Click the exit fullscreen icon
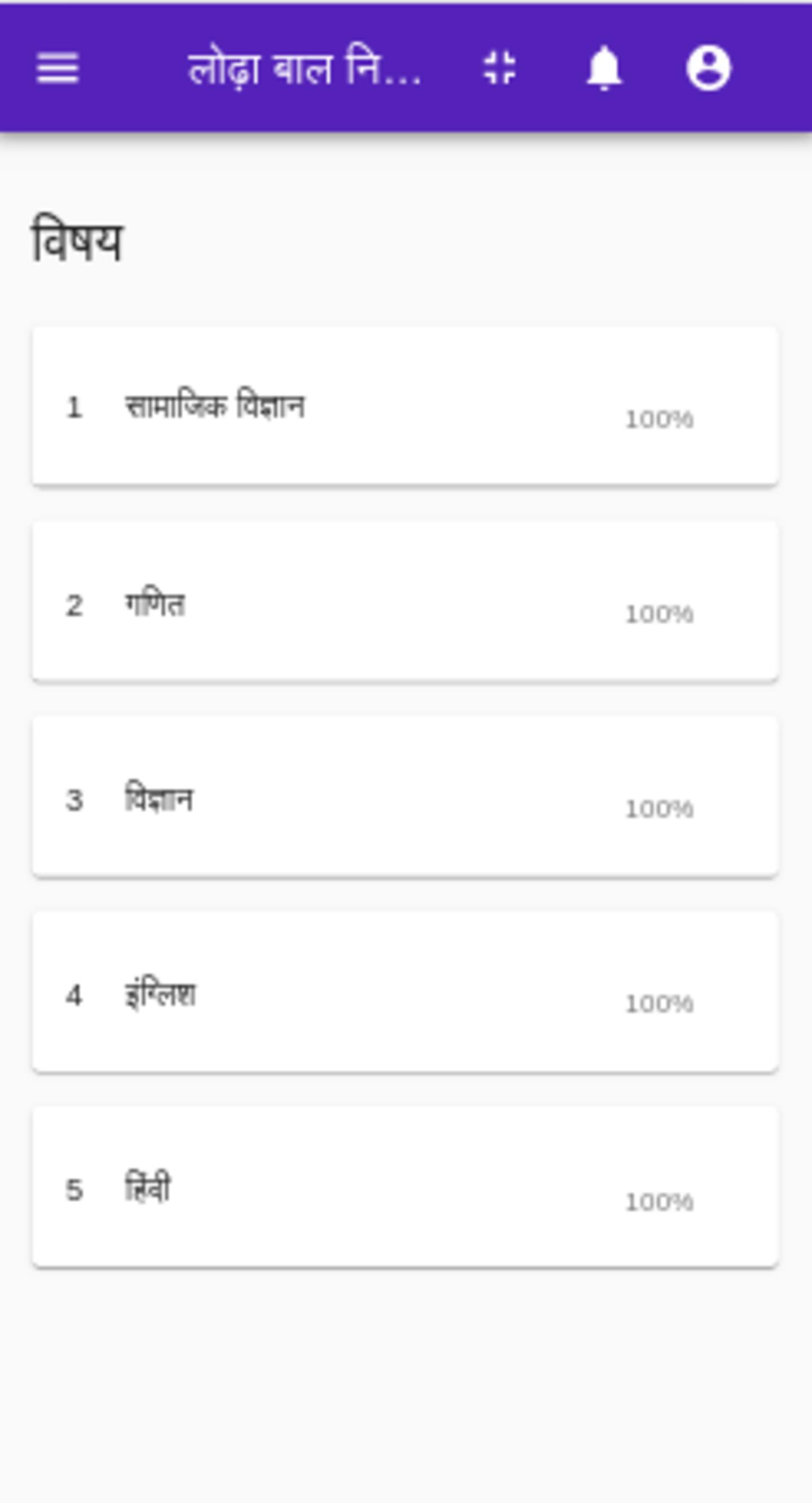Screen dimensions: 812x1503 pos(500,68)
